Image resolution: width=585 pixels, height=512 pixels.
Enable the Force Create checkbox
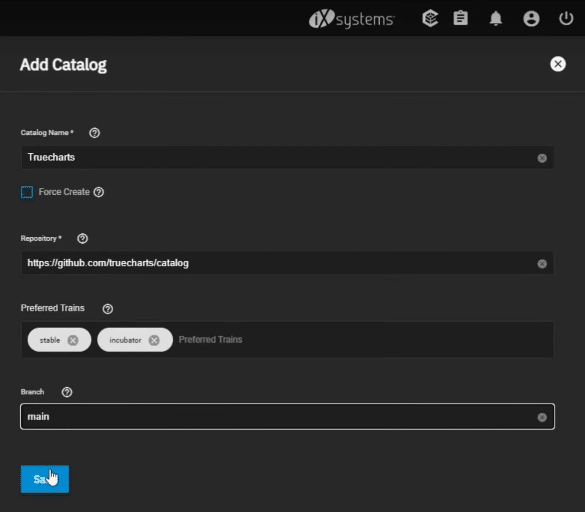click(27, 192)
